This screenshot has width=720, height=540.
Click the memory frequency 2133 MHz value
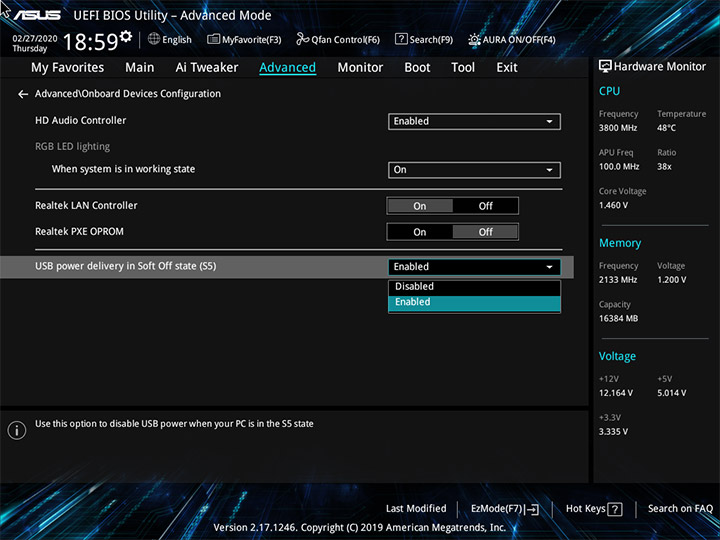tap(618, 280)
